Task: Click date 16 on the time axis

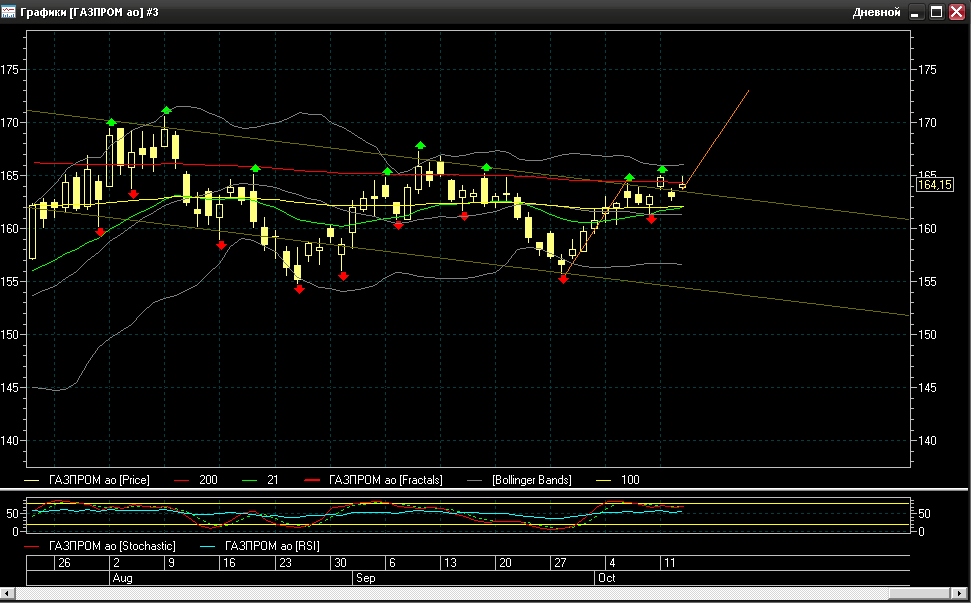Action: pyautogui.click(x=229, y=563)
